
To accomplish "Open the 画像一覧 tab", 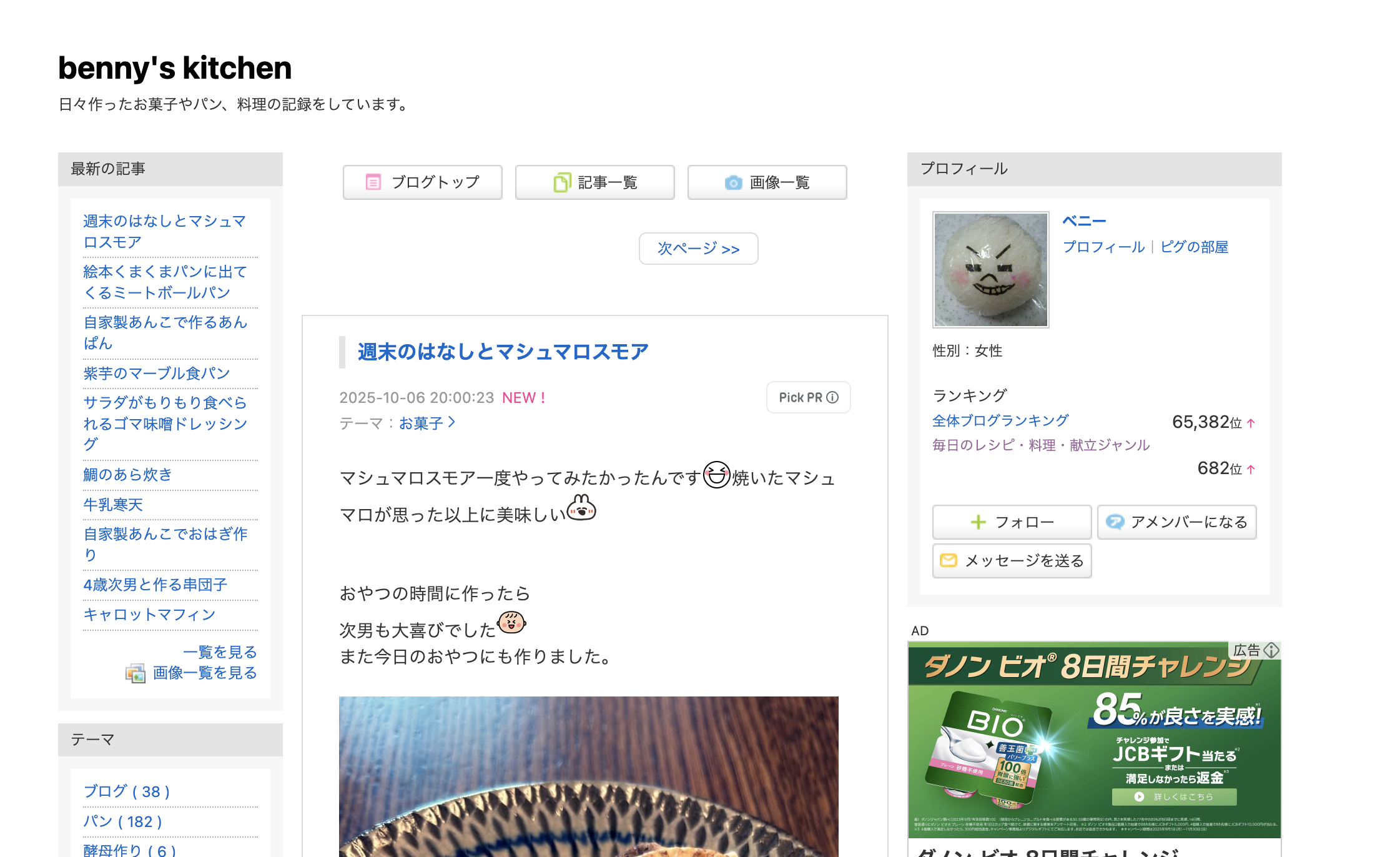I will coord(767,182).
